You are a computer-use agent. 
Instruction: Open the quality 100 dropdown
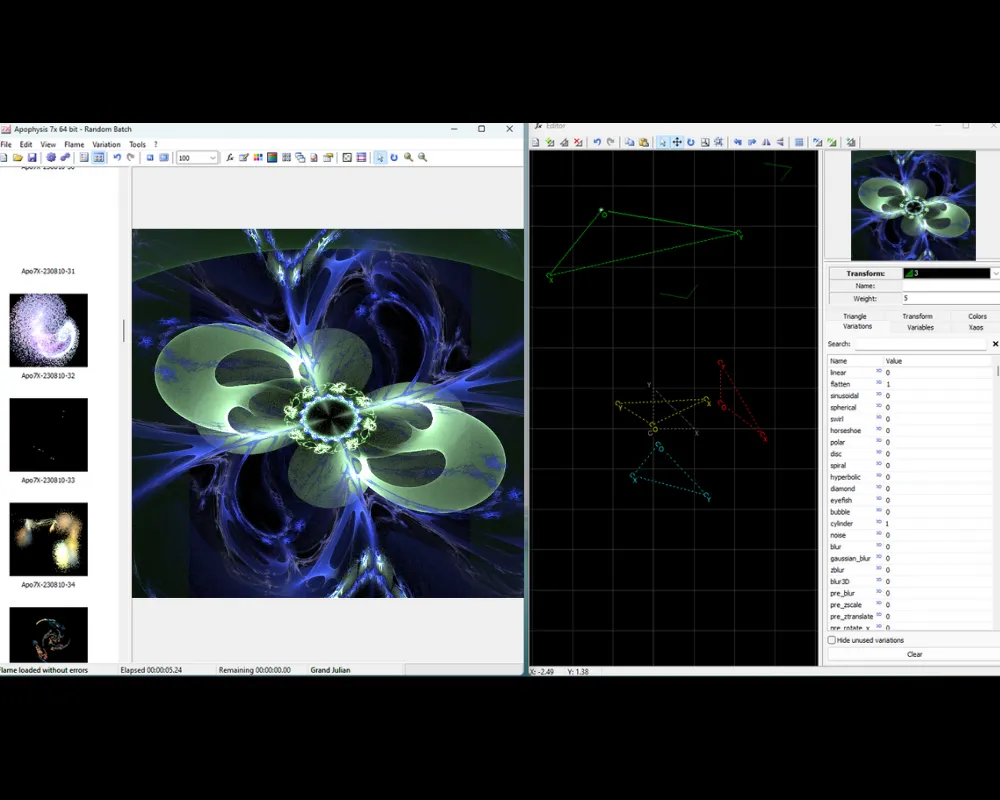pos(213,158)
